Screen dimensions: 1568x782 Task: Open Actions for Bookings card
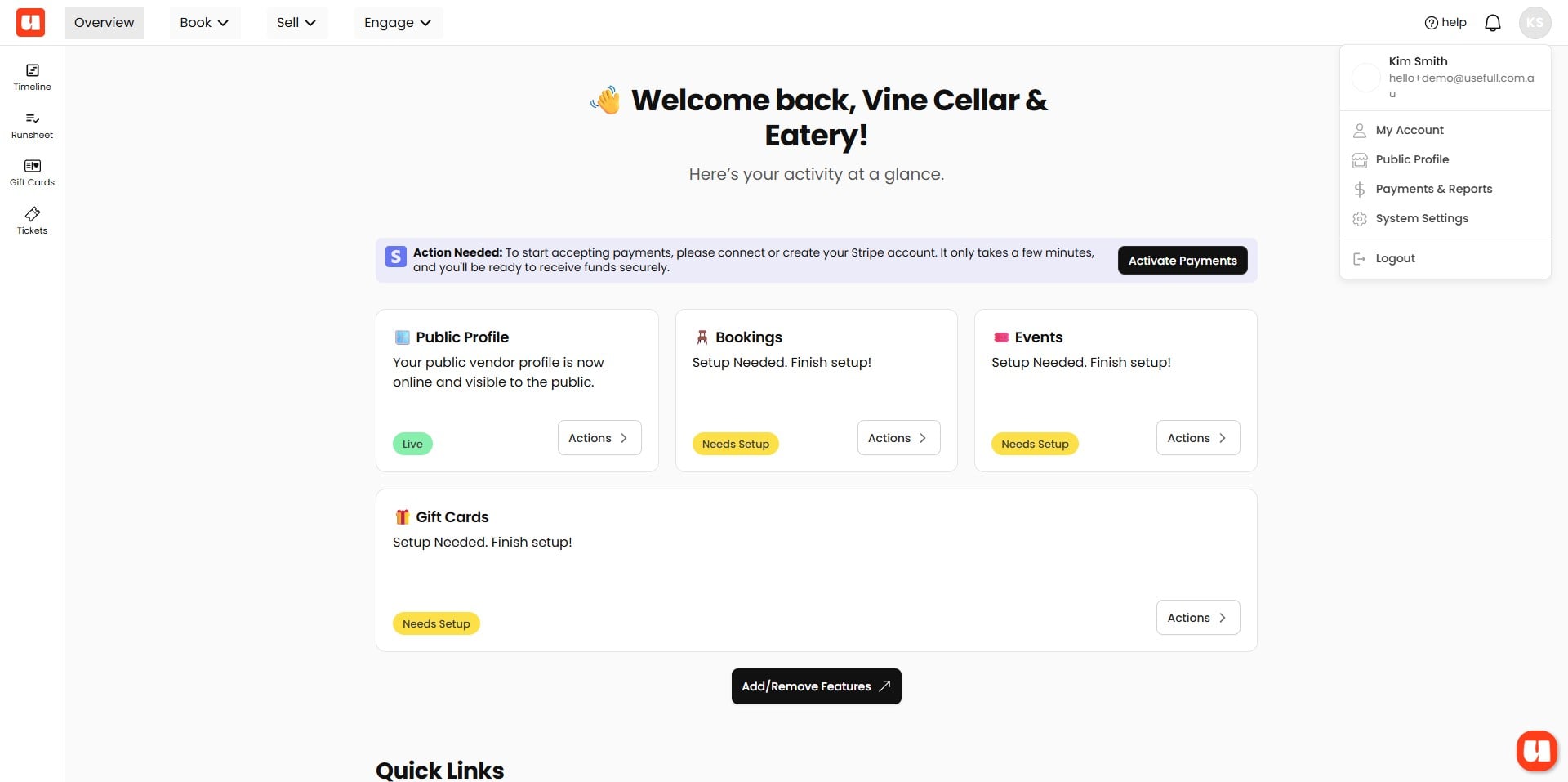click(898, 437)
